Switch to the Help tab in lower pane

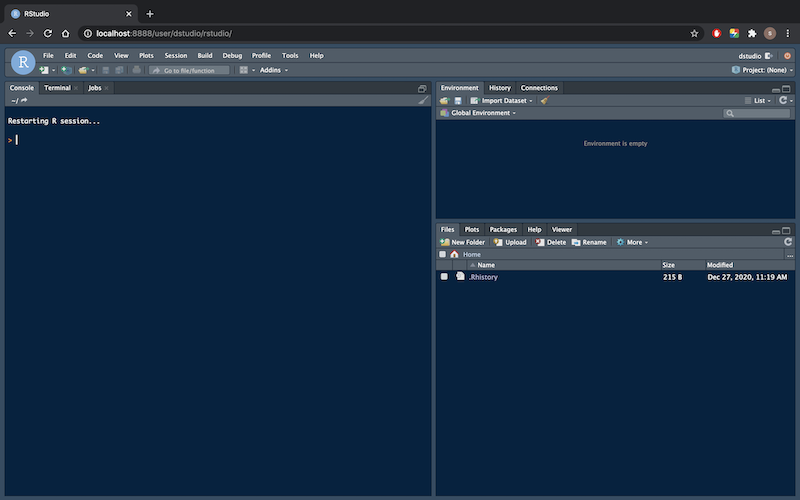point(534,230)
